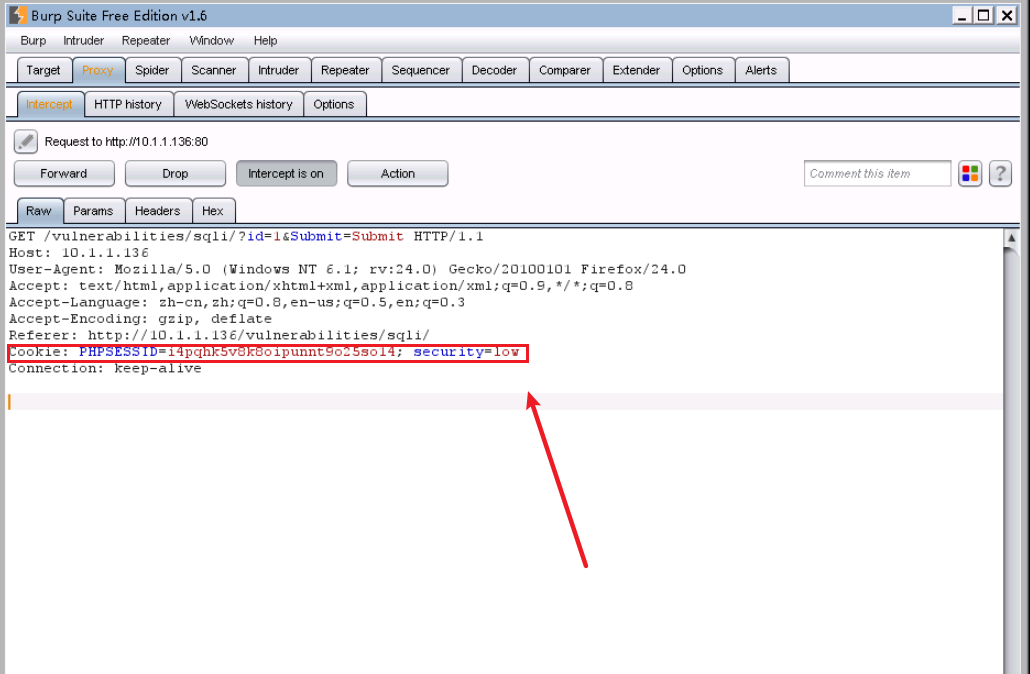Open the Decoder tab
This screenshot has height=674, width=1030.
(494, 70)
